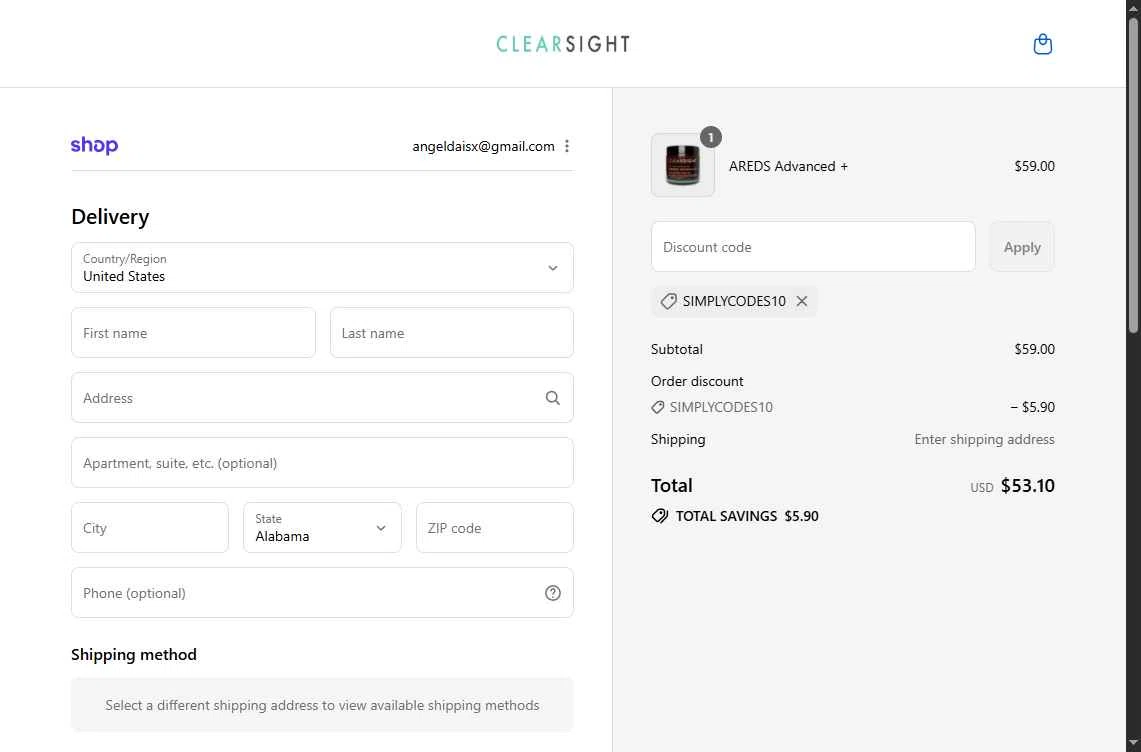Open account options three-dot menu
The width and height of the screenshot is (1141, 752).
click(x=567, y=146)
